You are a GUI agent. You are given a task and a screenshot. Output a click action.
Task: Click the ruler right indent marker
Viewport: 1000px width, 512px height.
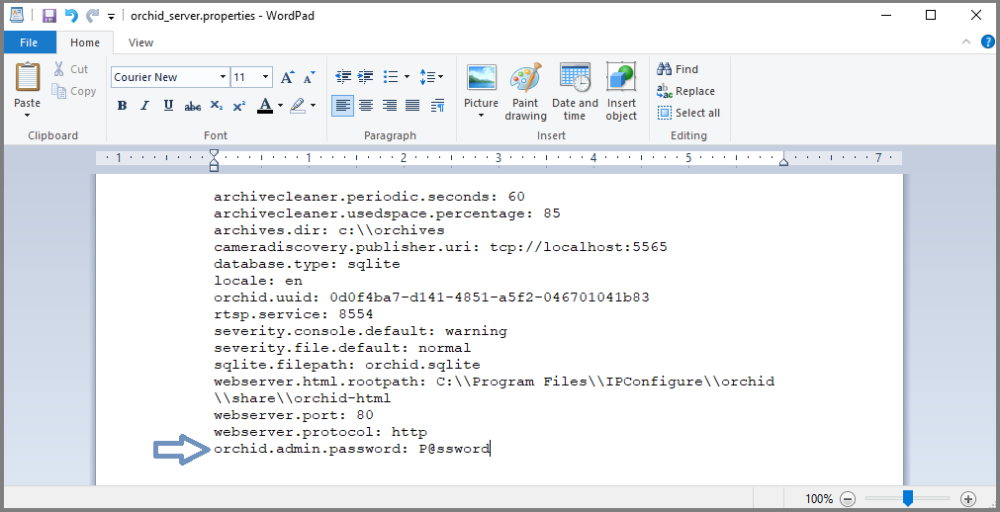pos(784,162)
